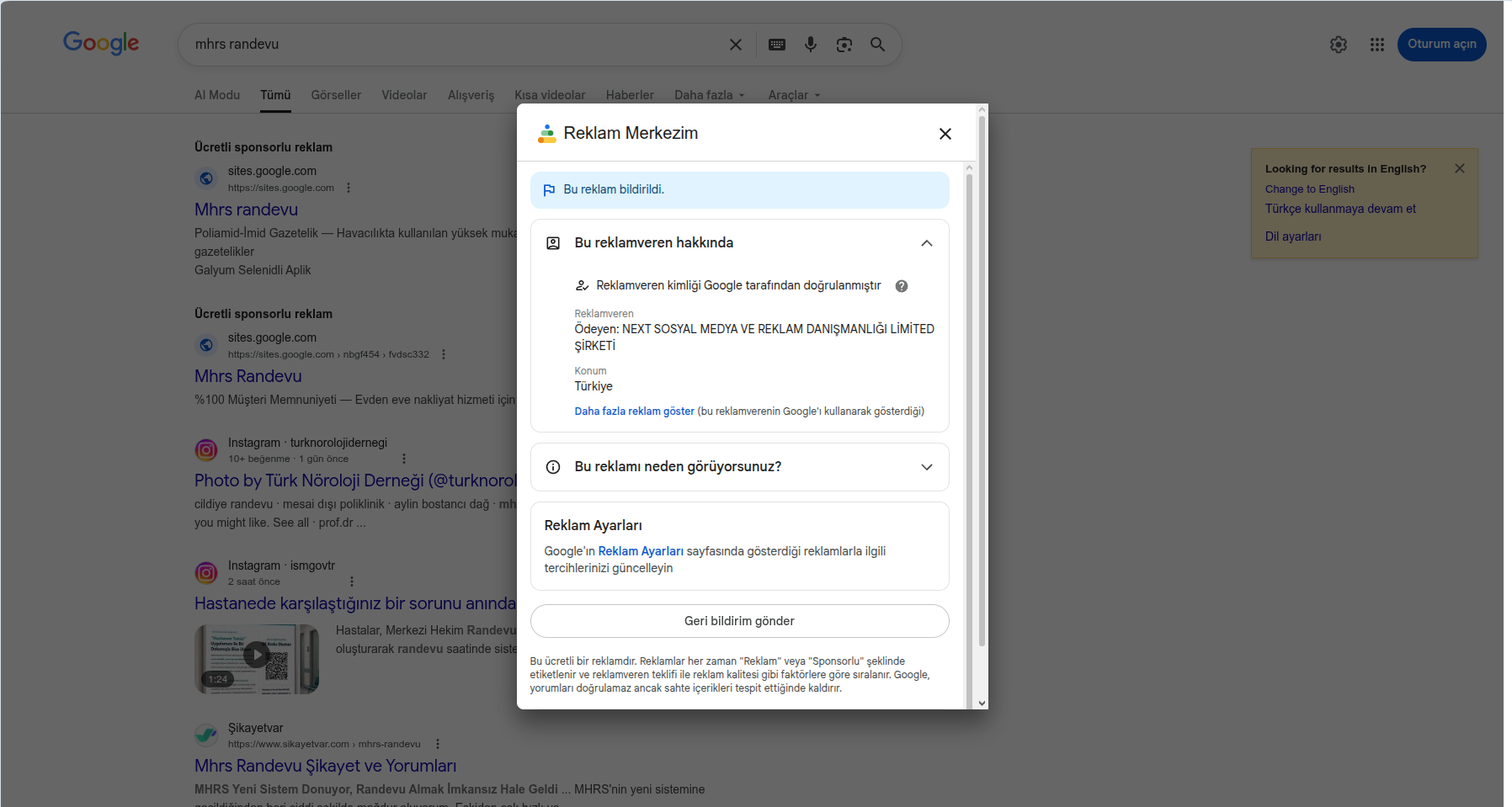Open the three-dot menu for first sponsored ad
1512x807 pixels.
pos(349,188)
